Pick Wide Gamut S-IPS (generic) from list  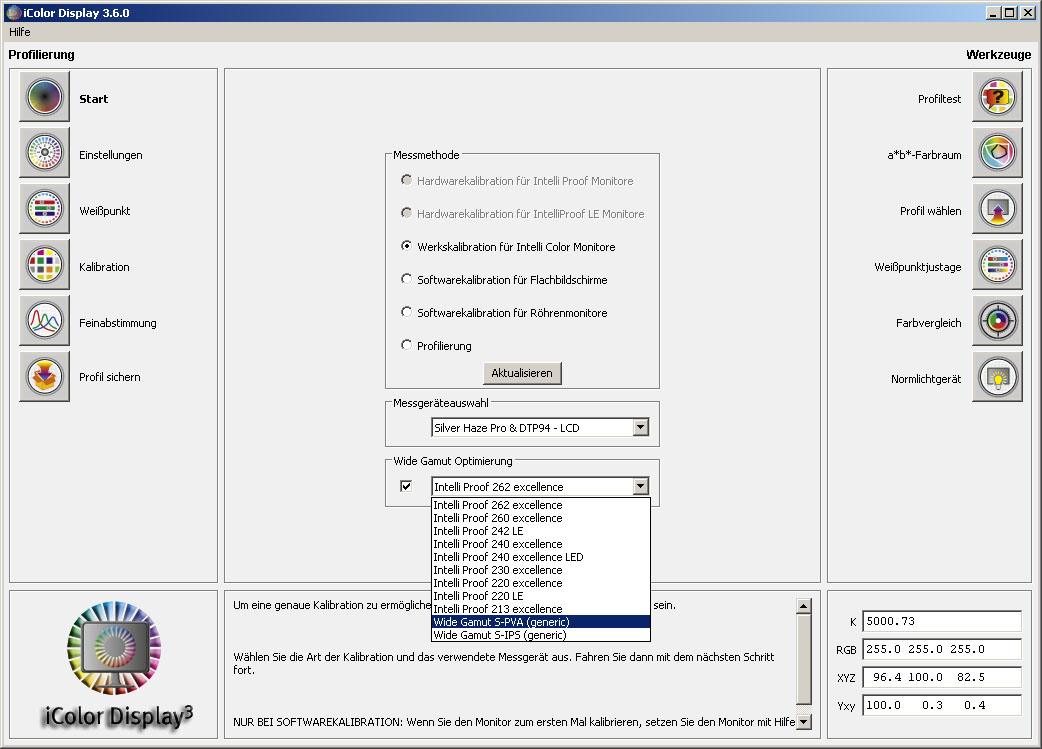point(500,635)
